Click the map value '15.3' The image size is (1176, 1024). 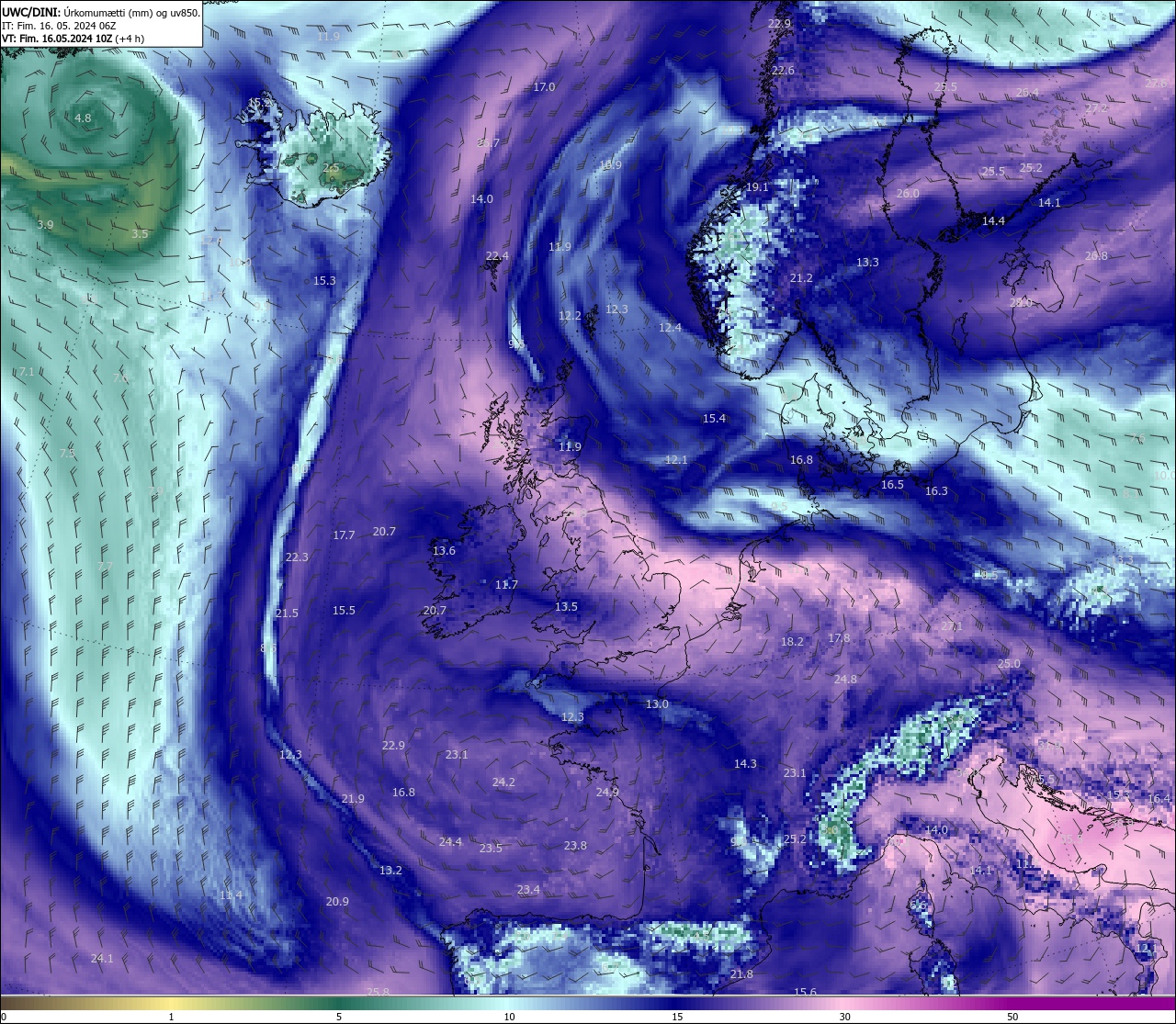pyautogui.click(x=324, y=280)
